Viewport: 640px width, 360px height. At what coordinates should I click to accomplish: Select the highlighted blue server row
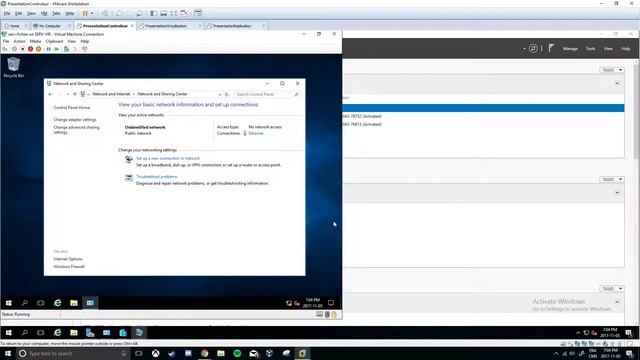point(483,108)
